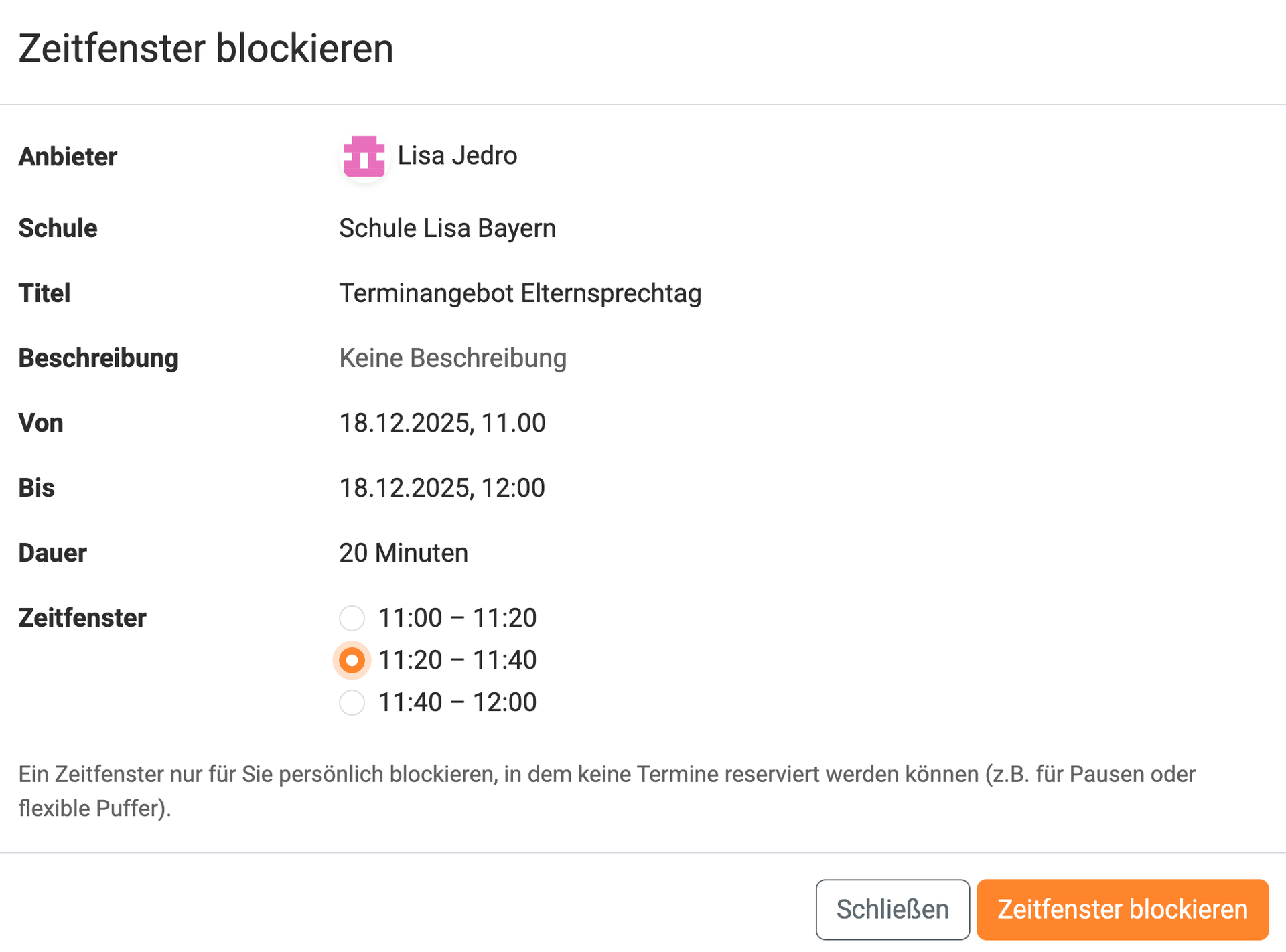Click the school name Schule Lisa Bayern
The width and height of the screenshot is (1286, 952).
tap(447, 228)
